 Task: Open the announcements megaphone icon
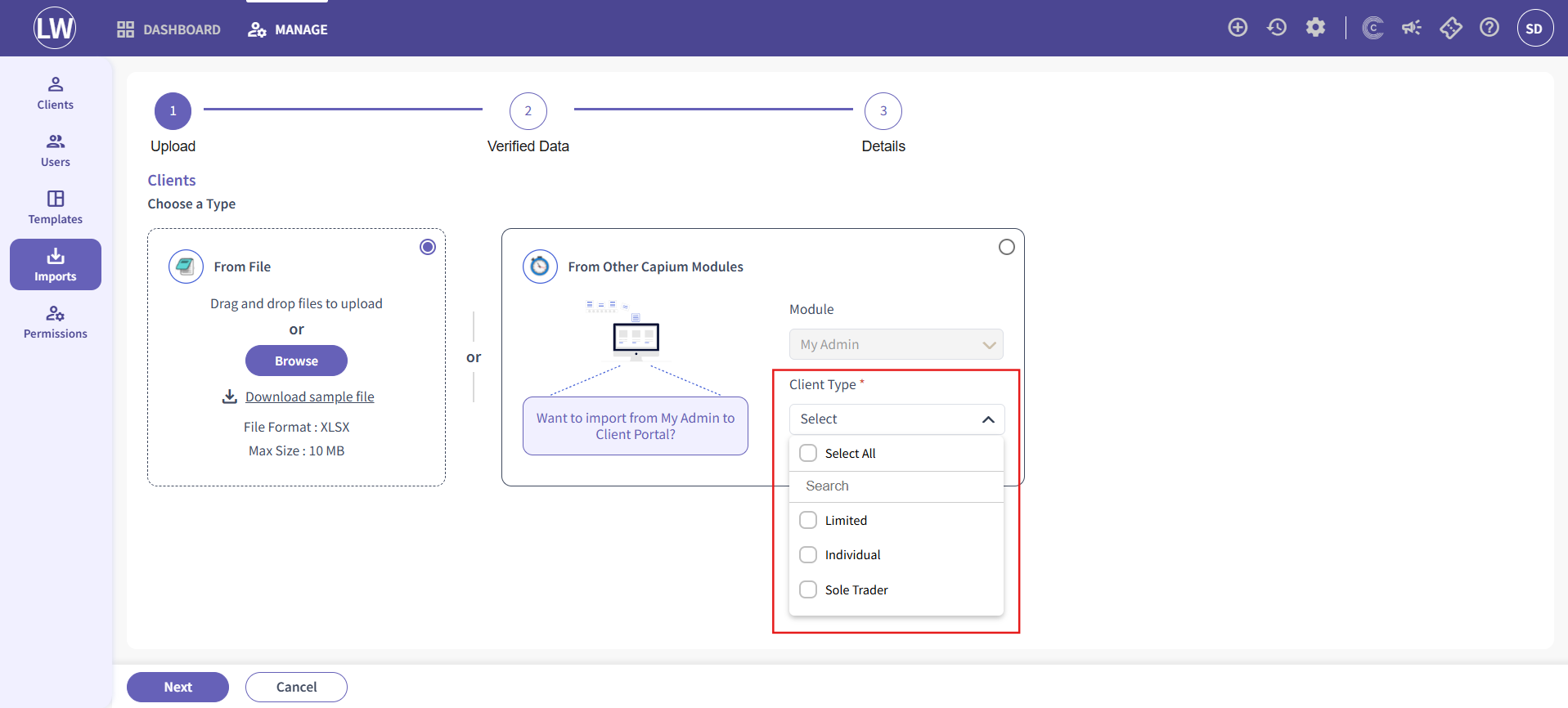[1412, 28]
